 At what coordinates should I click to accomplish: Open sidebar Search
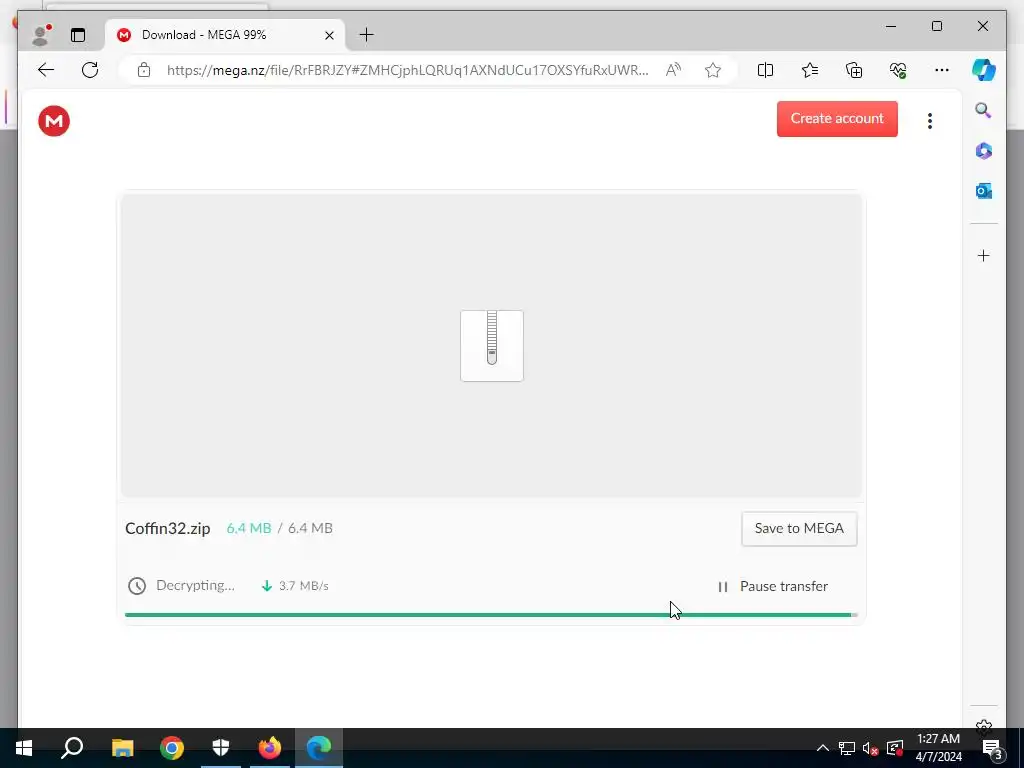click(x=984, y=110)
